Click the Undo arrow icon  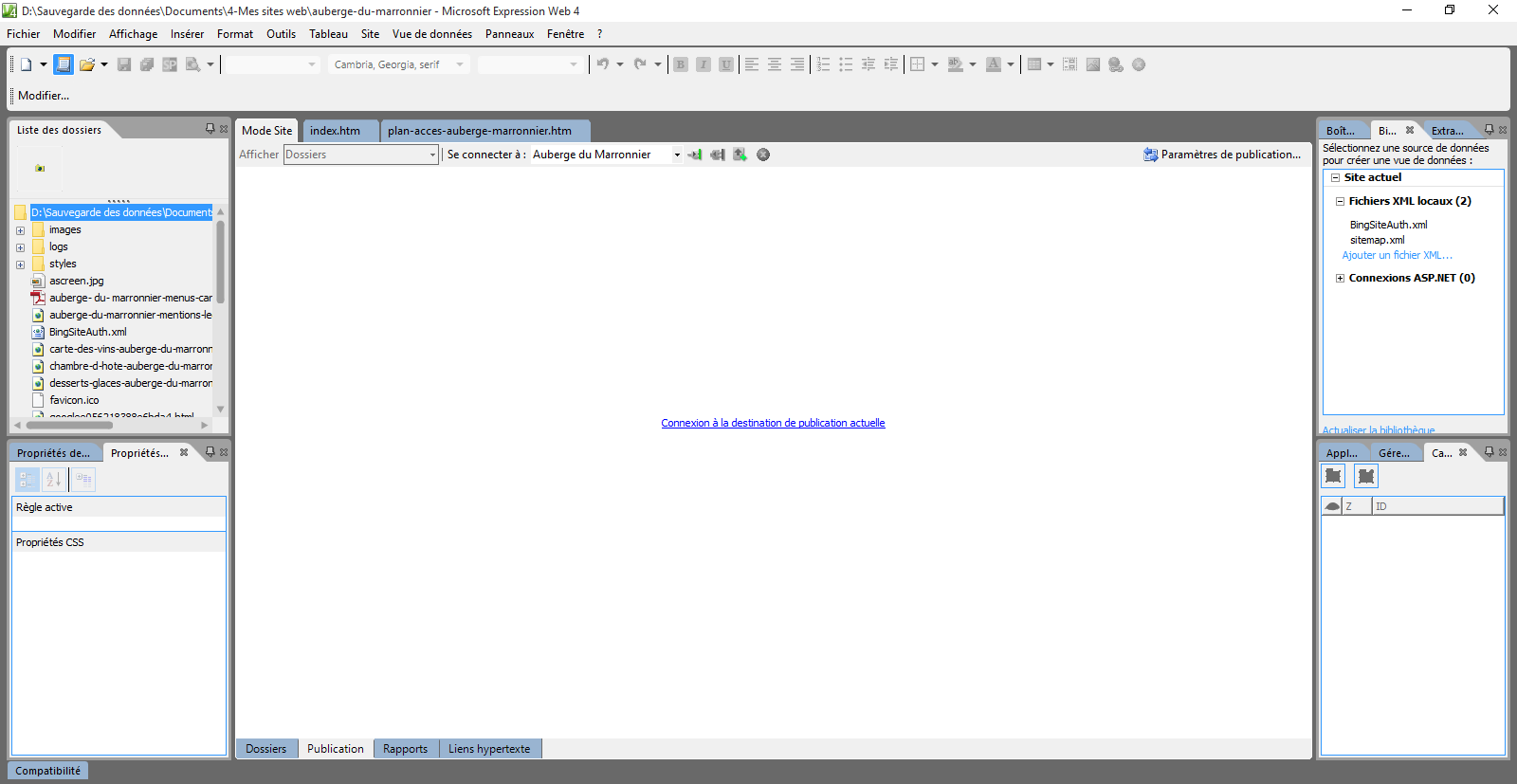(x=603, y=64)
